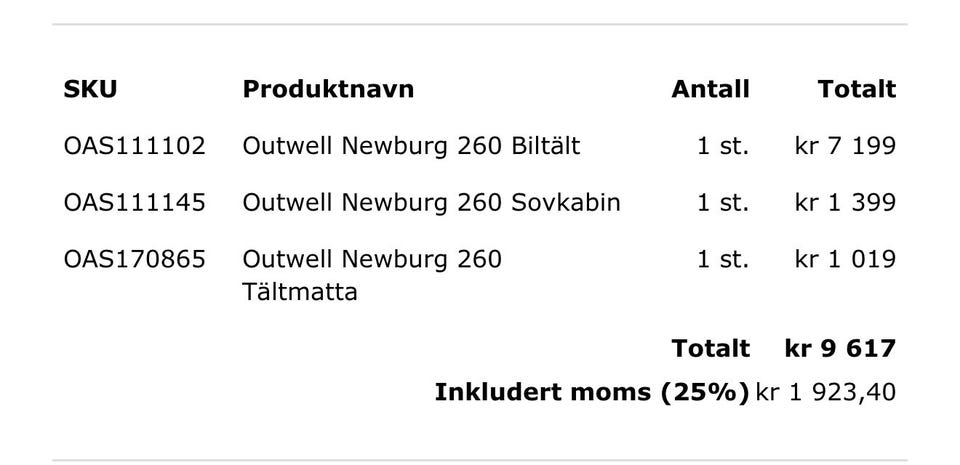
Task: Click price kr 1 399
Action: tap(845, 203)
